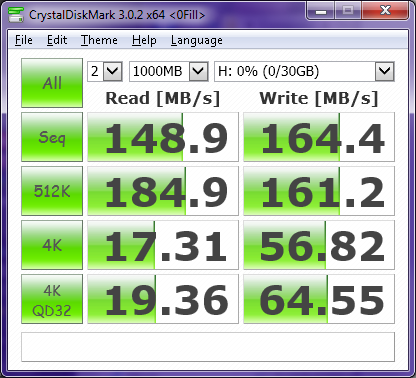Open the drive selector showing H: 0%
The height and width of the screenshot is (378, 416).
(x=304, y=71)
